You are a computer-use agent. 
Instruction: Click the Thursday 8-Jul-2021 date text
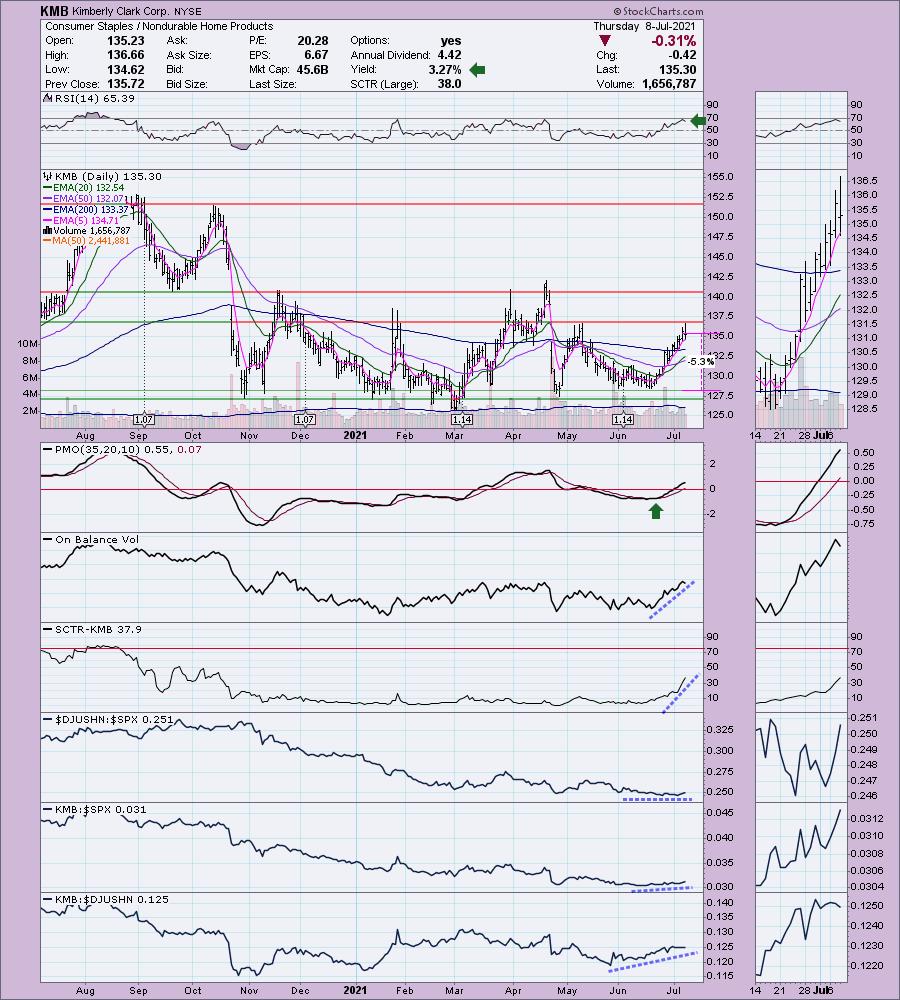(644, 26)
